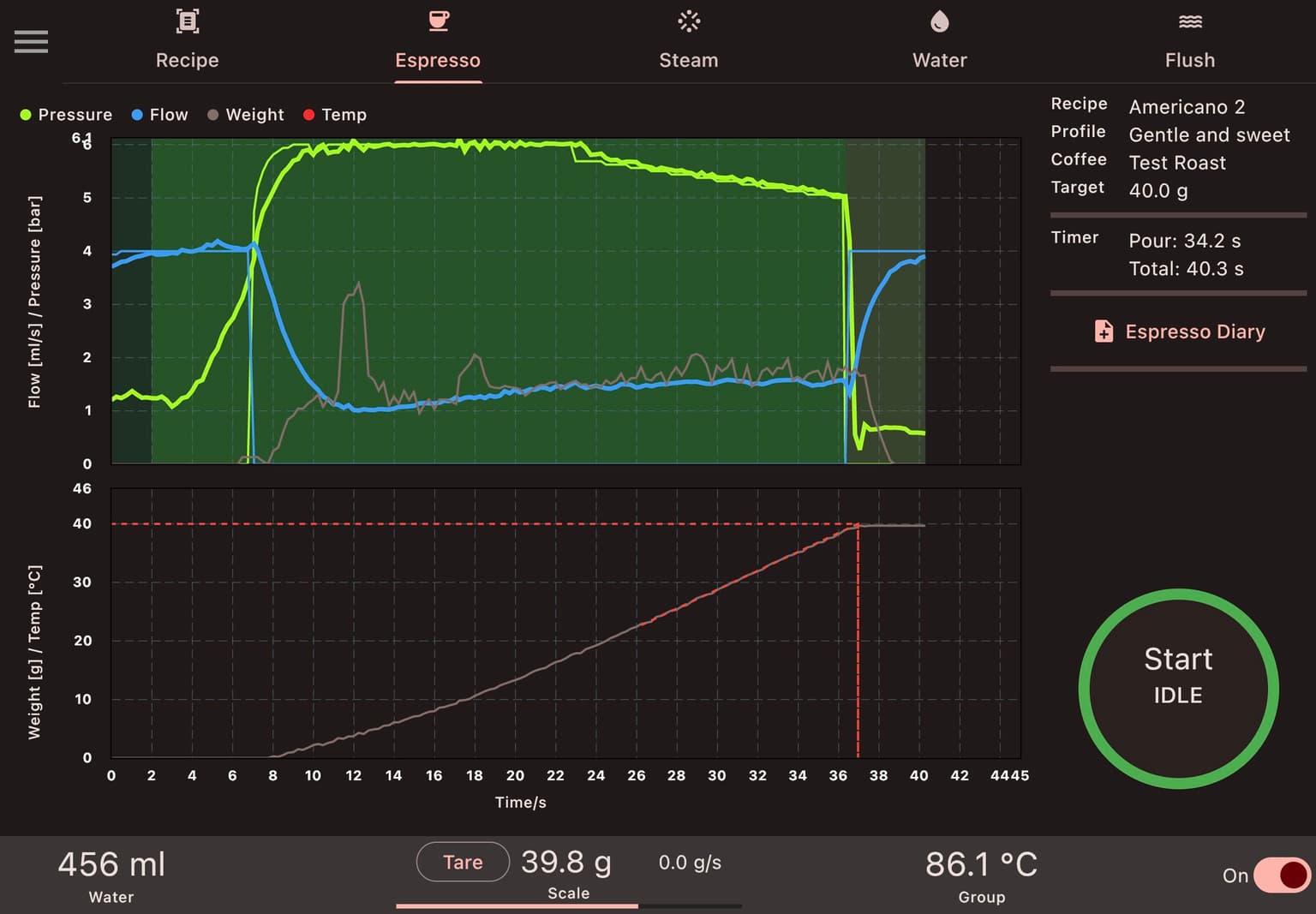Click the Profile field label

coord(1078,131)
